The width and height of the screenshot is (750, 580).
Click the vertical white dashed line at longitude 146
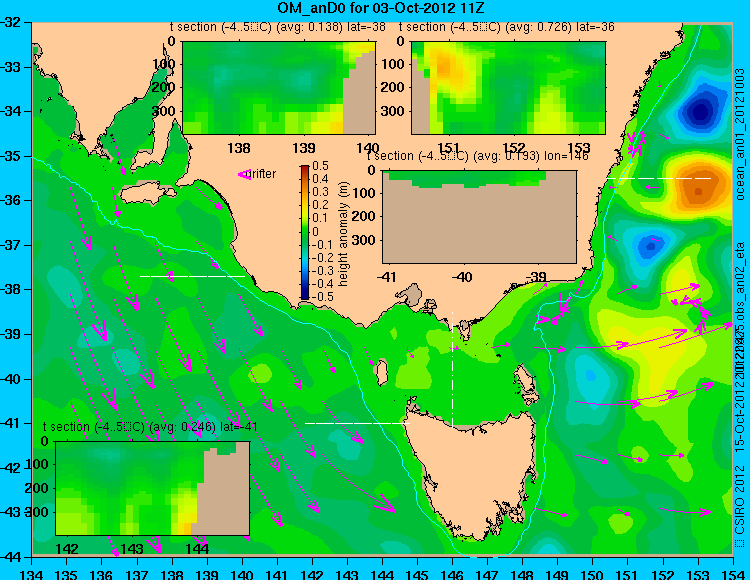(x=452, y=370)
